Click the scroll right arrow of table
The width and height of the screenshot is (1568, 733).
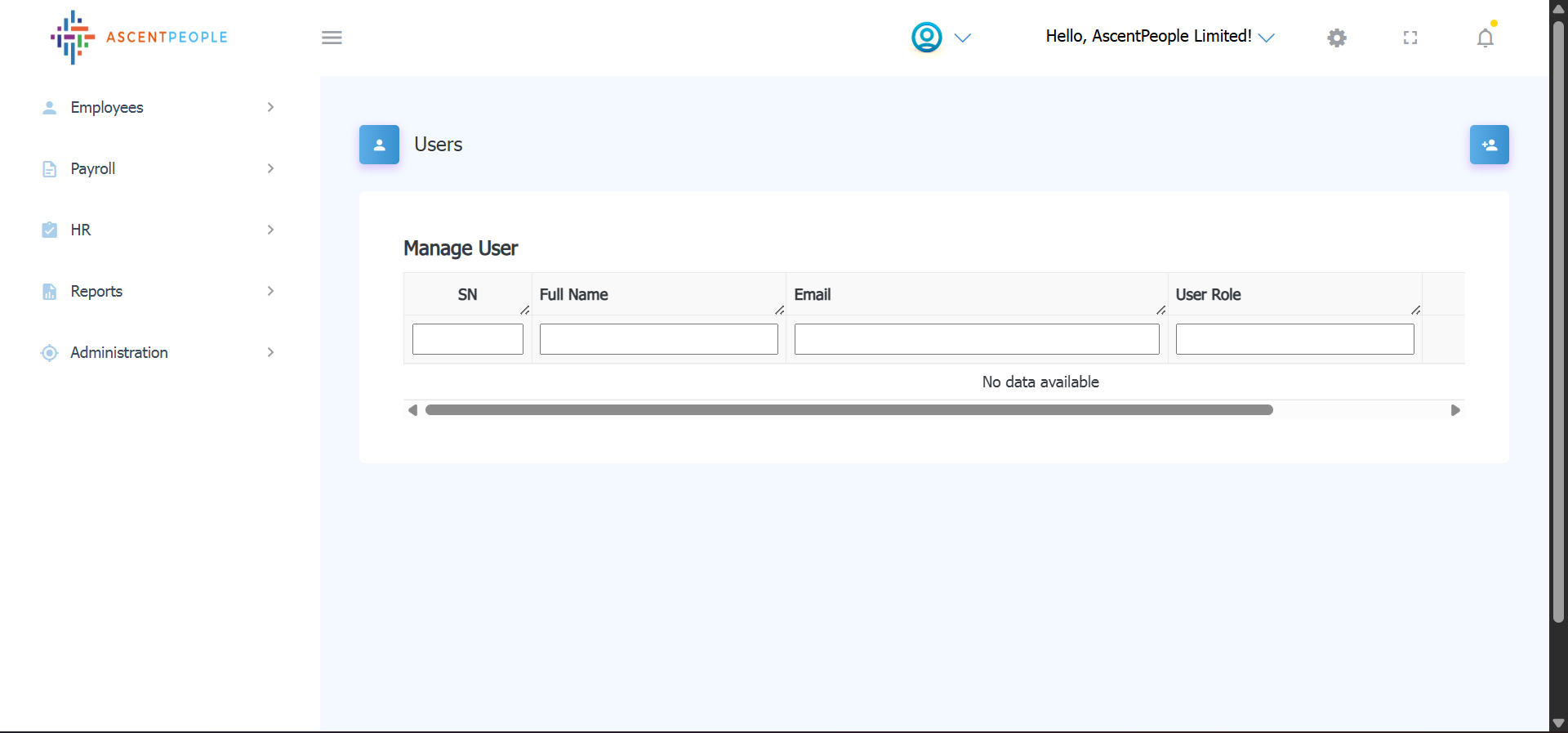1454,410
